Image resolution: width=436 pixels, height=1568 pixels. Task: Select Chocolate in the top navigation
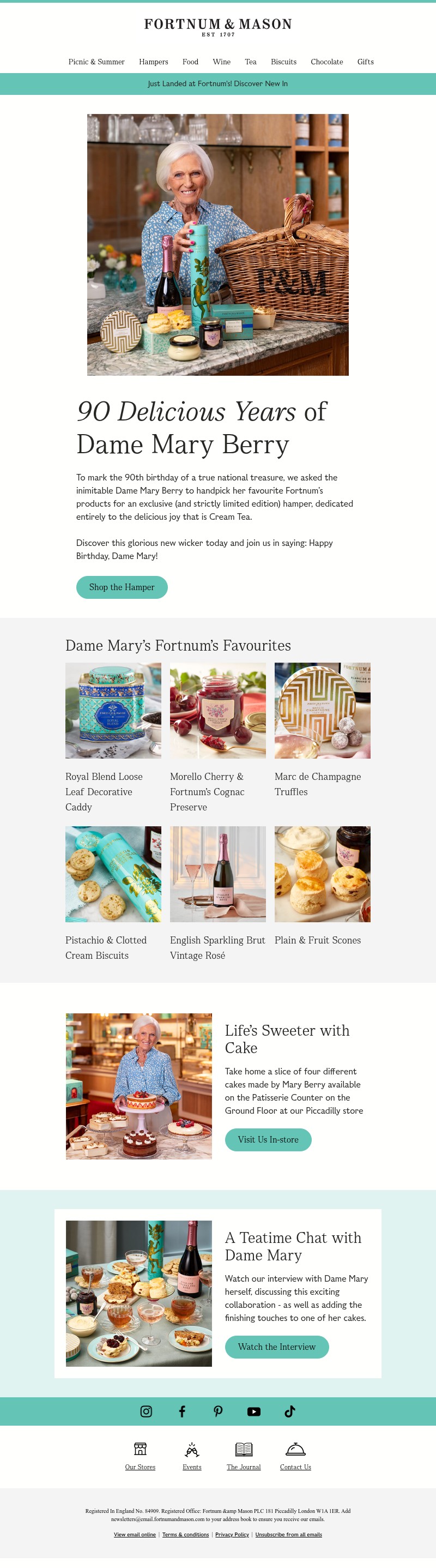[326, 62]
